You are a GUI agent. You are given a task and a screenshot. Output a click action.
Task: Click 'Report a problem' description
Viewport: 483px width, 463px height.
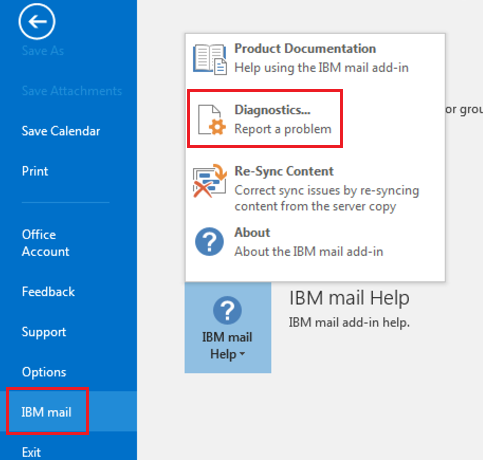click(x=283, y=129)
